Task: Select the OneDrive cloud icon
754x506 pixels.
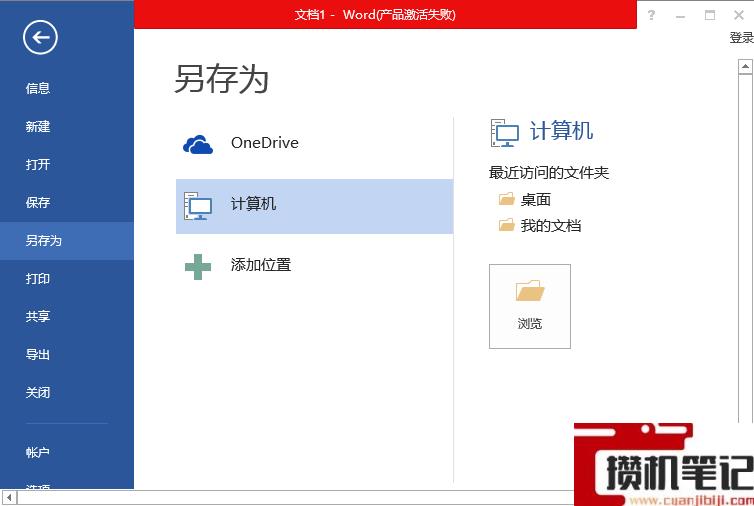Action: tap(198, 144)
